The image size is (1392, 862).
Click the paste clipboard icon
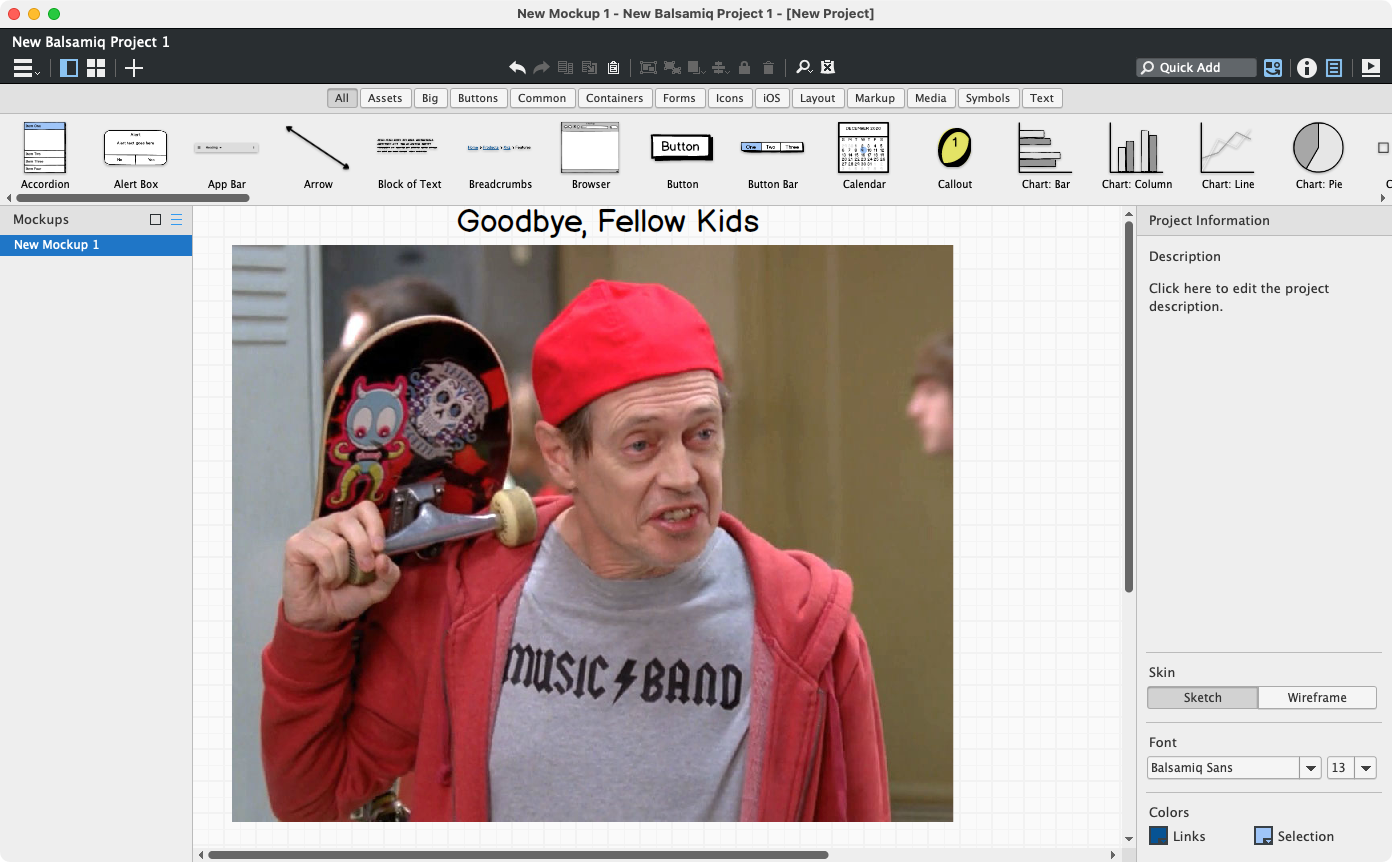614,68
